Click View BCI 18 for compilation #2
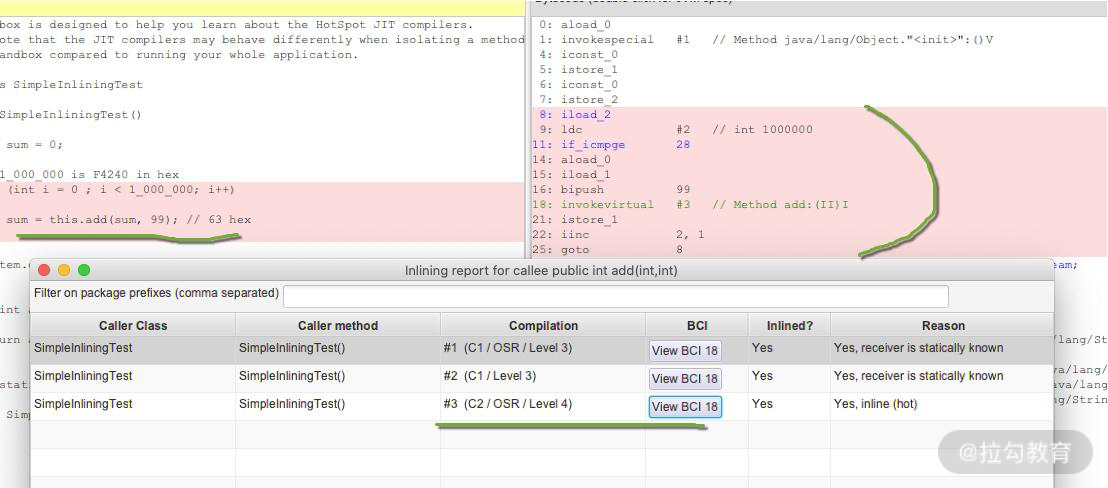This screenshot has width=1108, height=488. pyautogui.click(x=684, y=378)
